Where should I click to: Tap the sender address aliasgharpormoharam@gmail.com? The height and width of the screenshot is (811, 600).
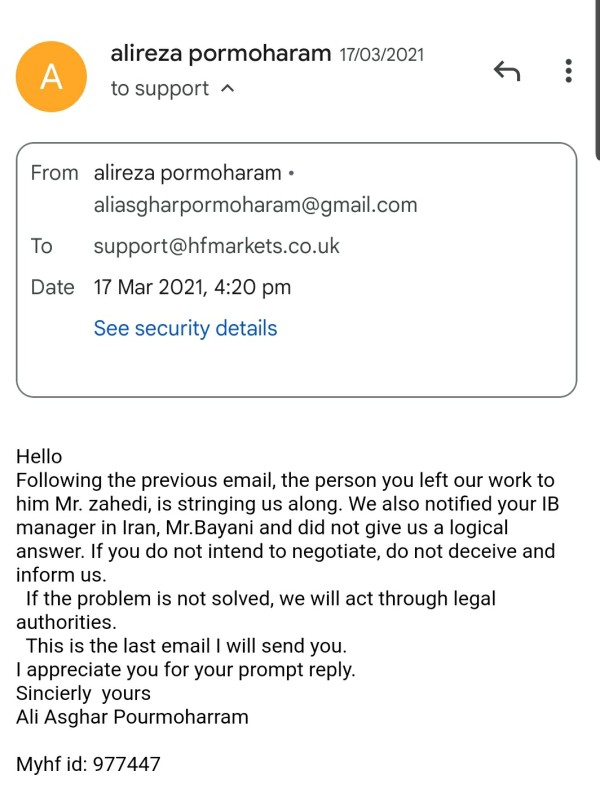click(x=255, y=206)
